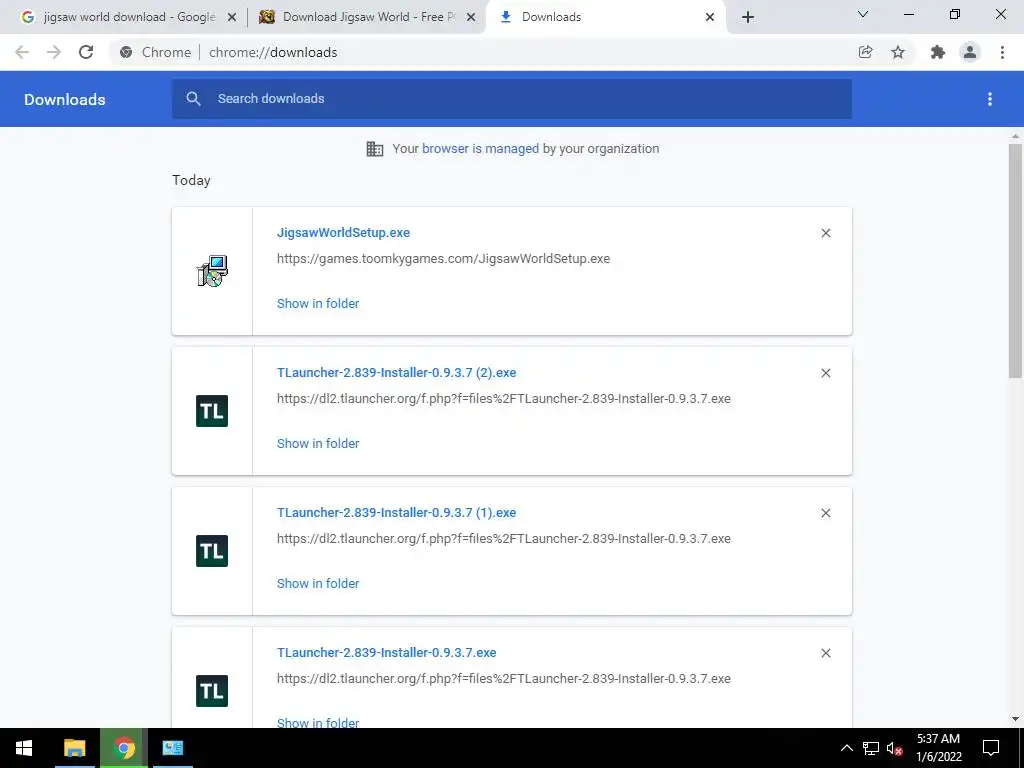This screenshot has height=768, width=1024.
Task: Follow the browser is managed link
Action: coord(481,148)
